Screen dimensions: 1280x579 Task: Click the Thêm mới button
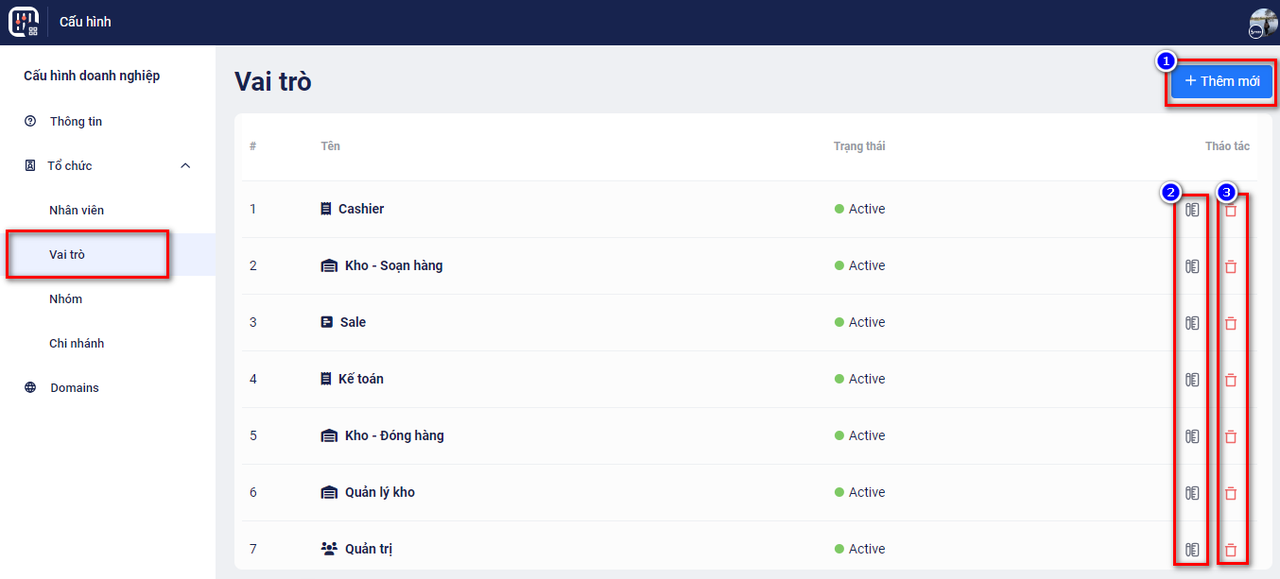1222,81
